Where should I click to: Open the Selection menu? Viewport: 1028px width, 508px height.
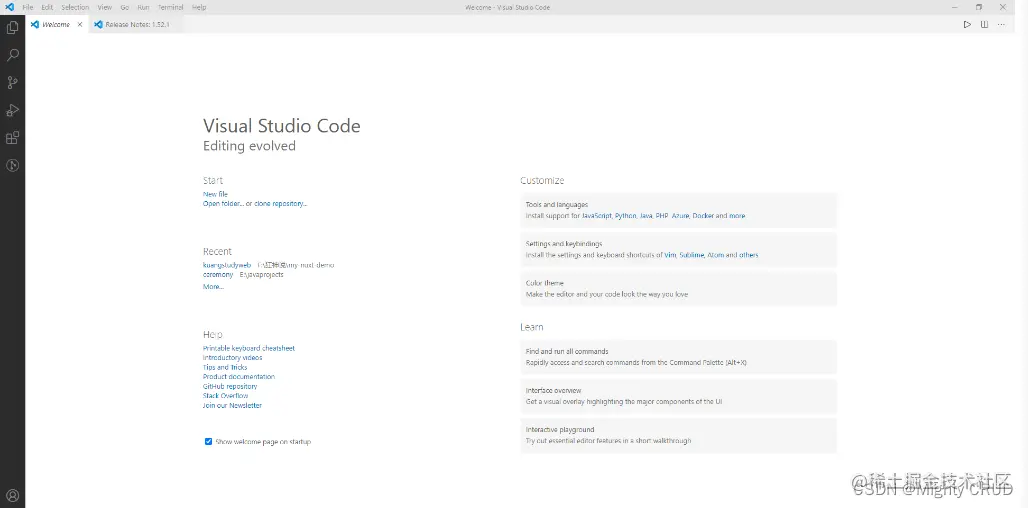pos(75,7)
